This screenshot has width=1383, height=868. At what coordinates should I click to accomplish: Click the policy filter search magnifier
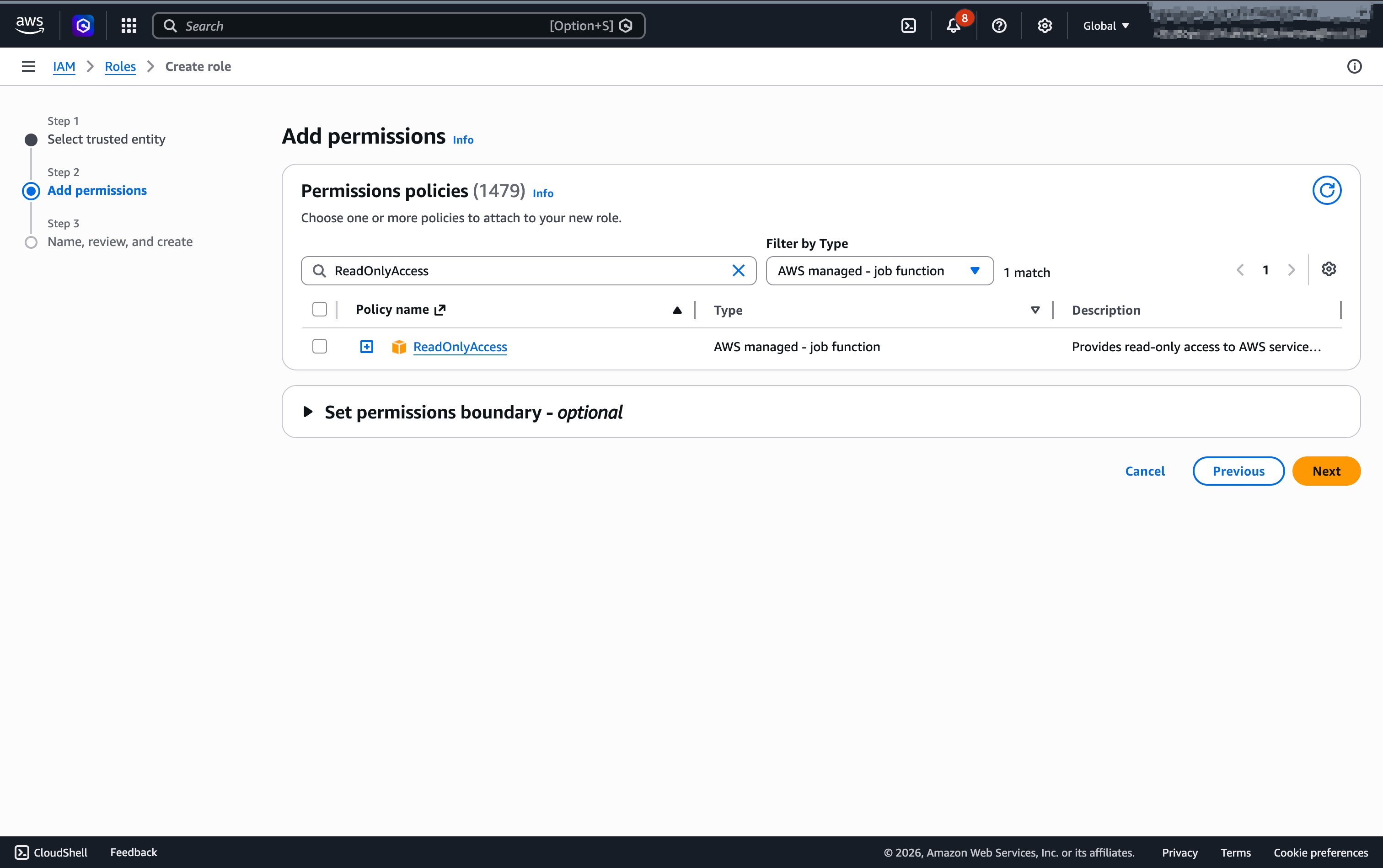[319, 271]
